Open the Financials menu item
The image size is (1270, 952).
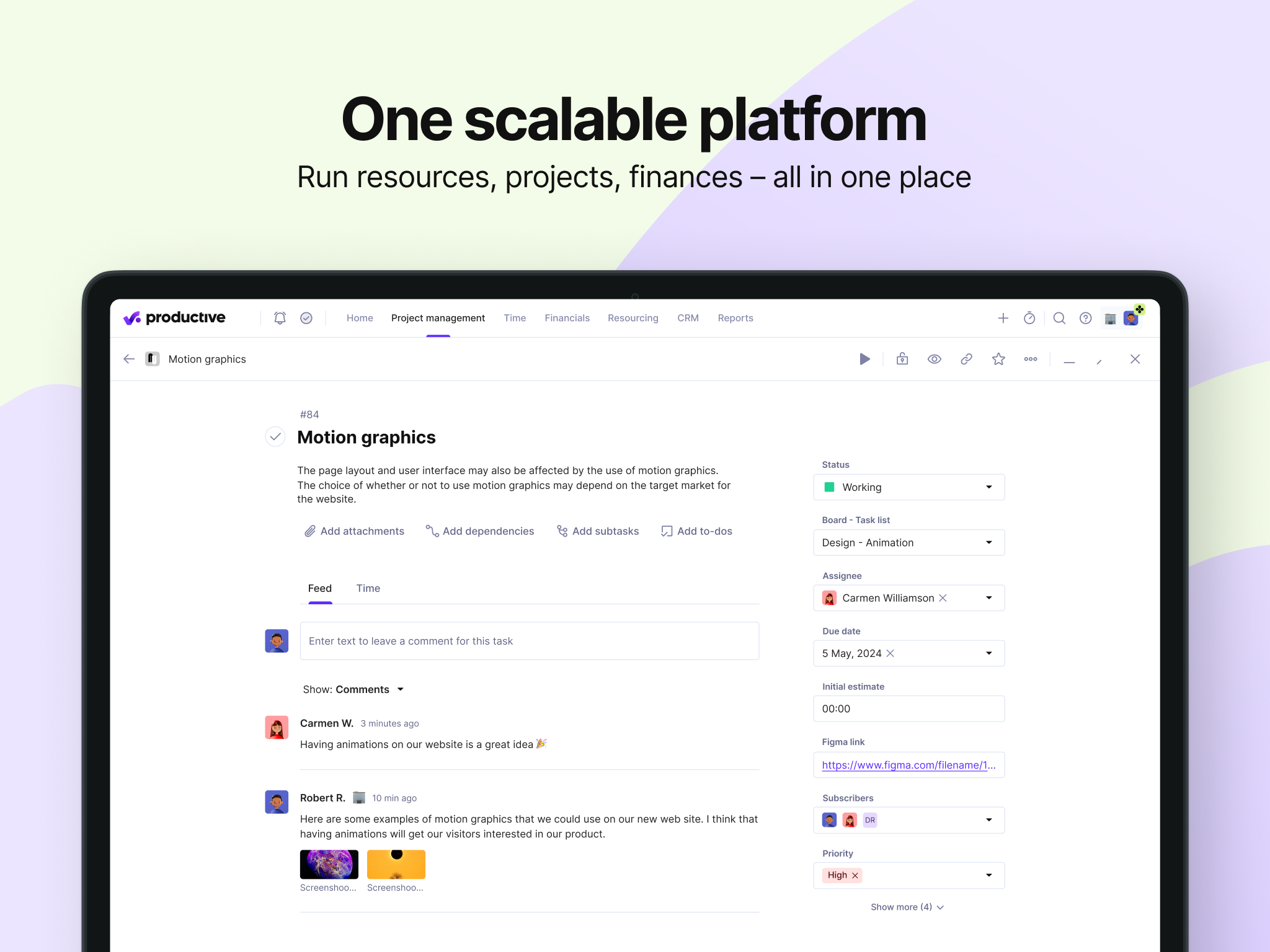point(567,318)
